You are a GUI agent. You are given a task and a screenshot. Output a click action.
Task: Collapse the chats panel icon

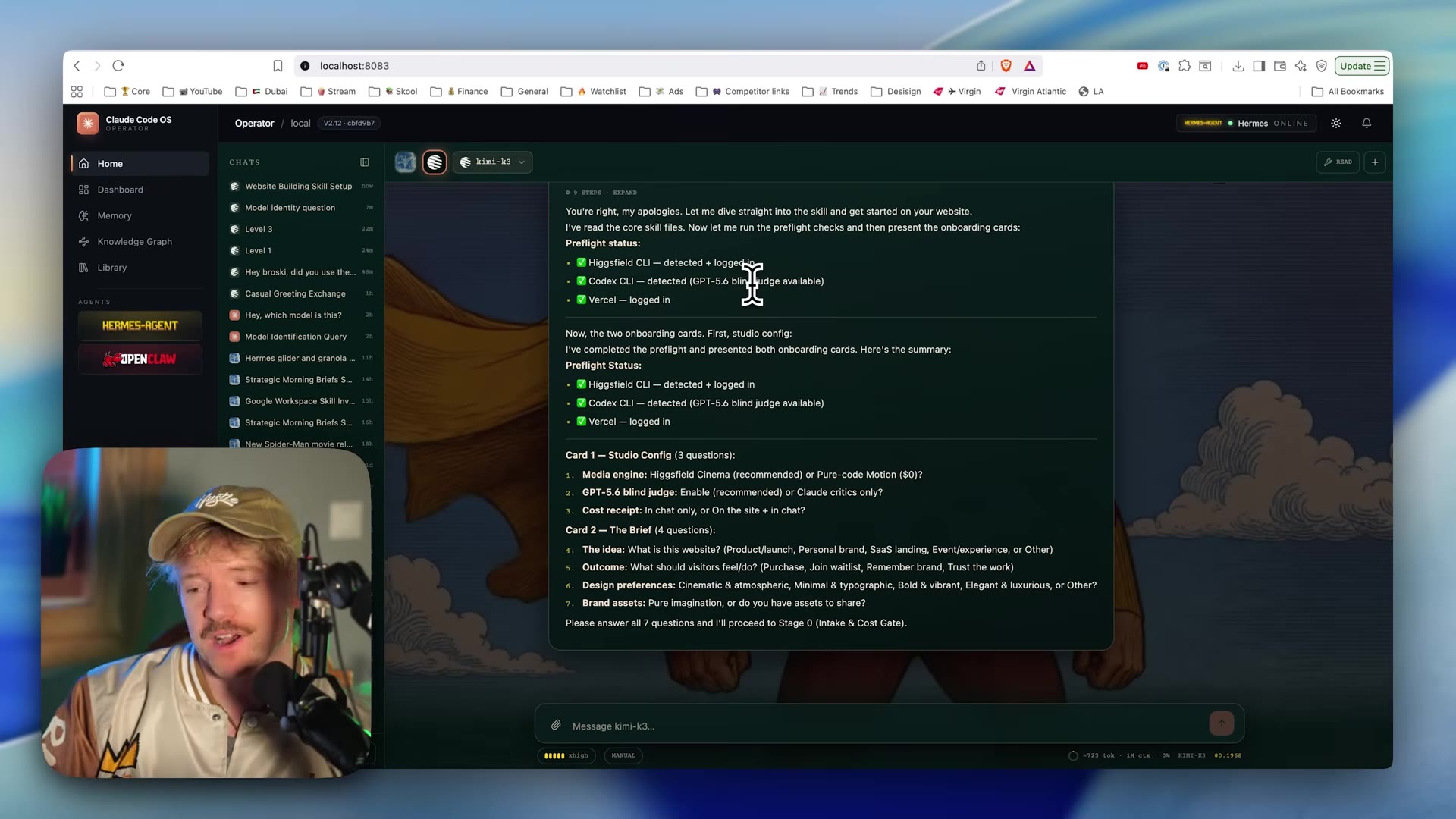[x=365, y=162]
